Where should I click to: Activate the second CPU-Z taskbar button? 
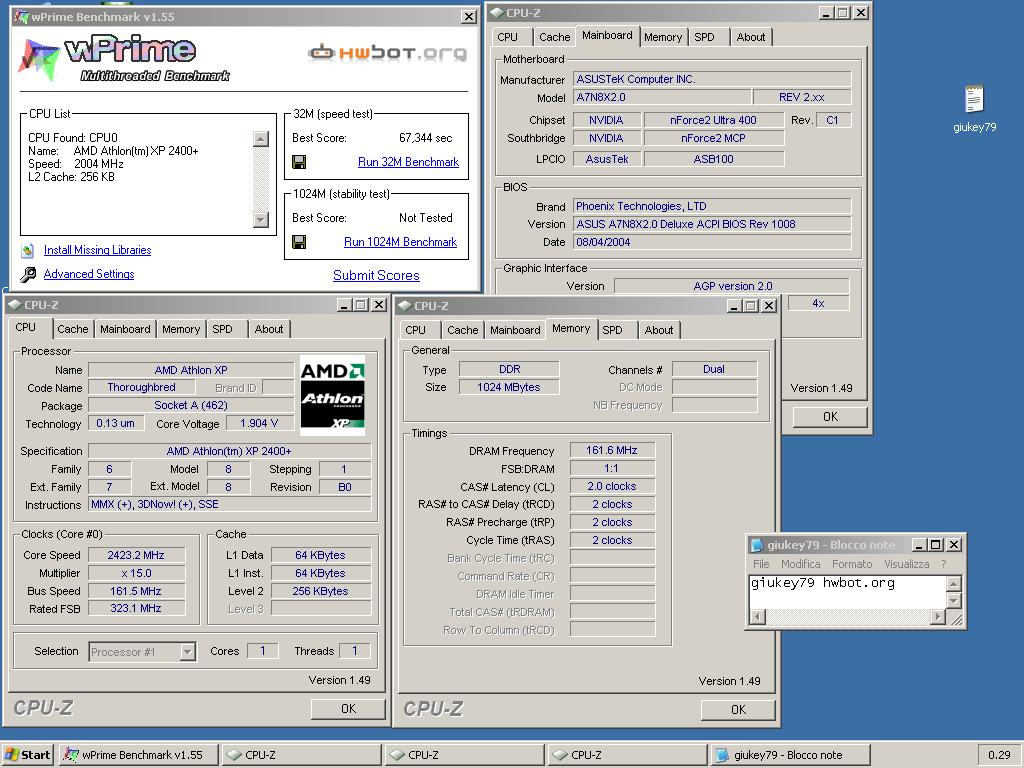[x=464, y=755]
